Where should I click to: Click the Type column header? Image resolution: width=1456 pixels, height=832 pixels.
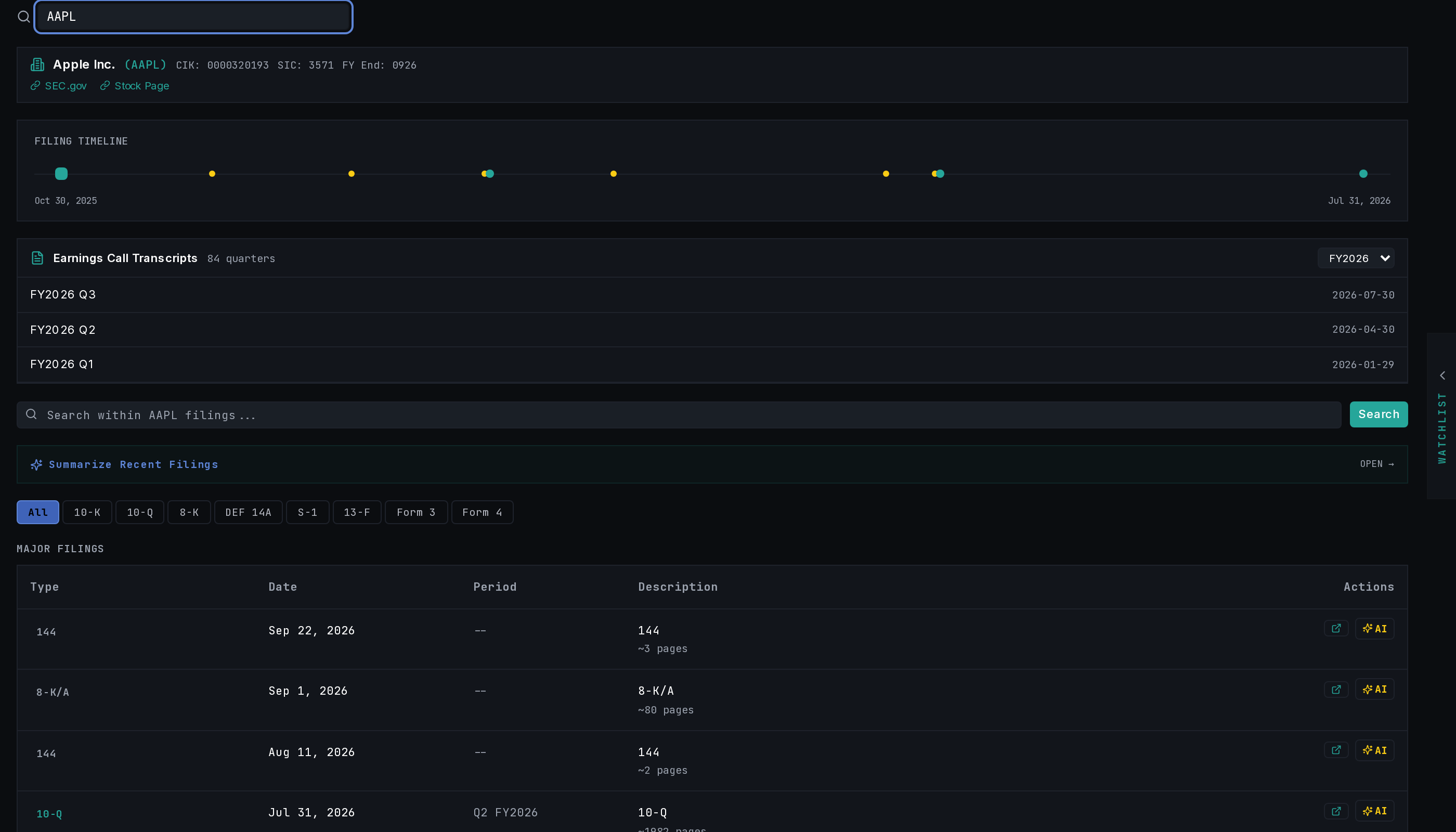[45, 587]
